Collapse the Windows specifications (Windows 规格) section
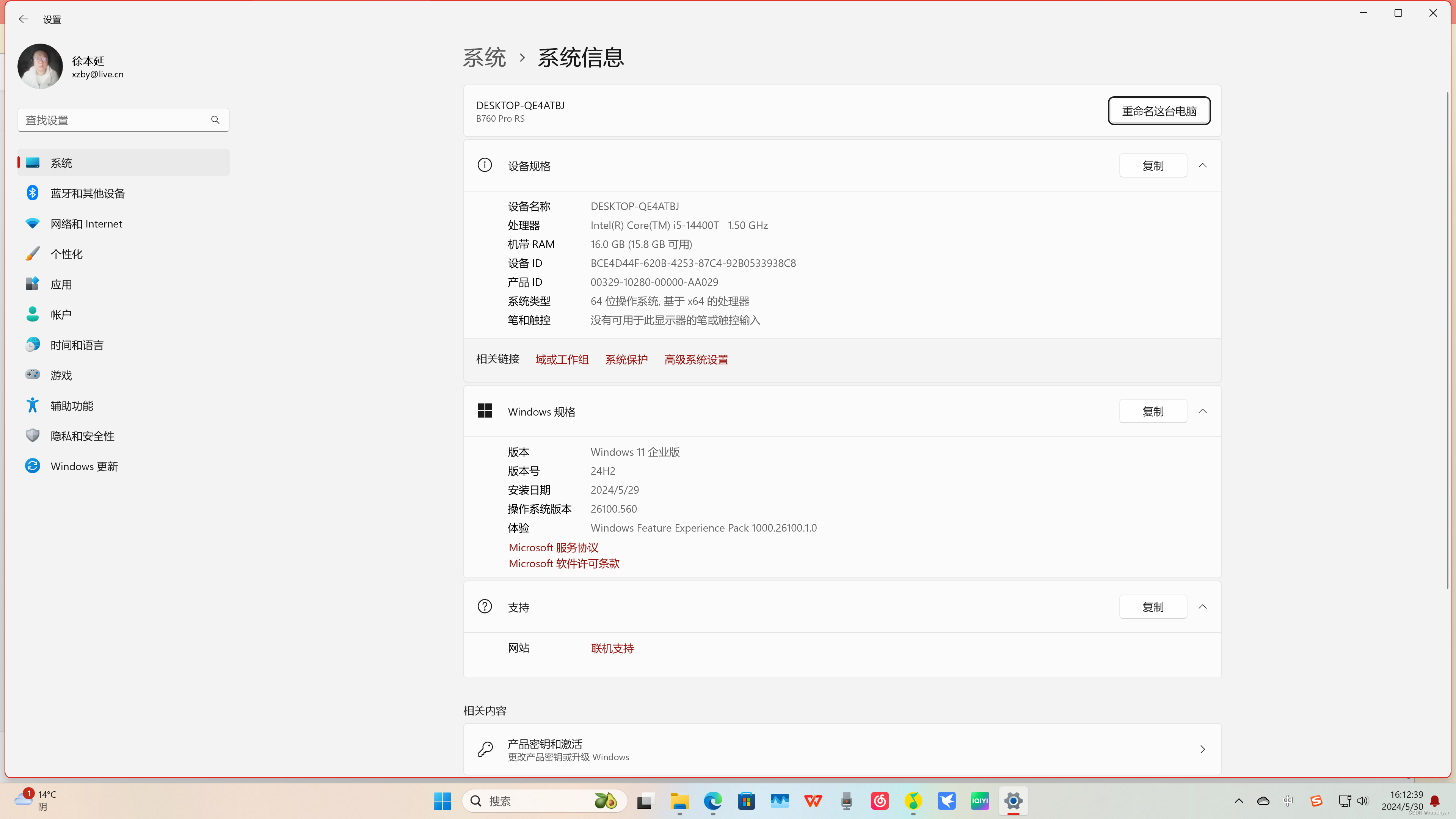The image size is (1456, 819). click(1202, 411)
